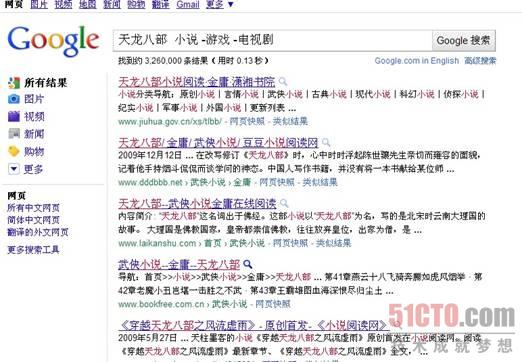This screenshot has width=522, height=362.
Task: Click 网页 heading in left sidebar
Action: pyautogui.click(x=16, y=196)
